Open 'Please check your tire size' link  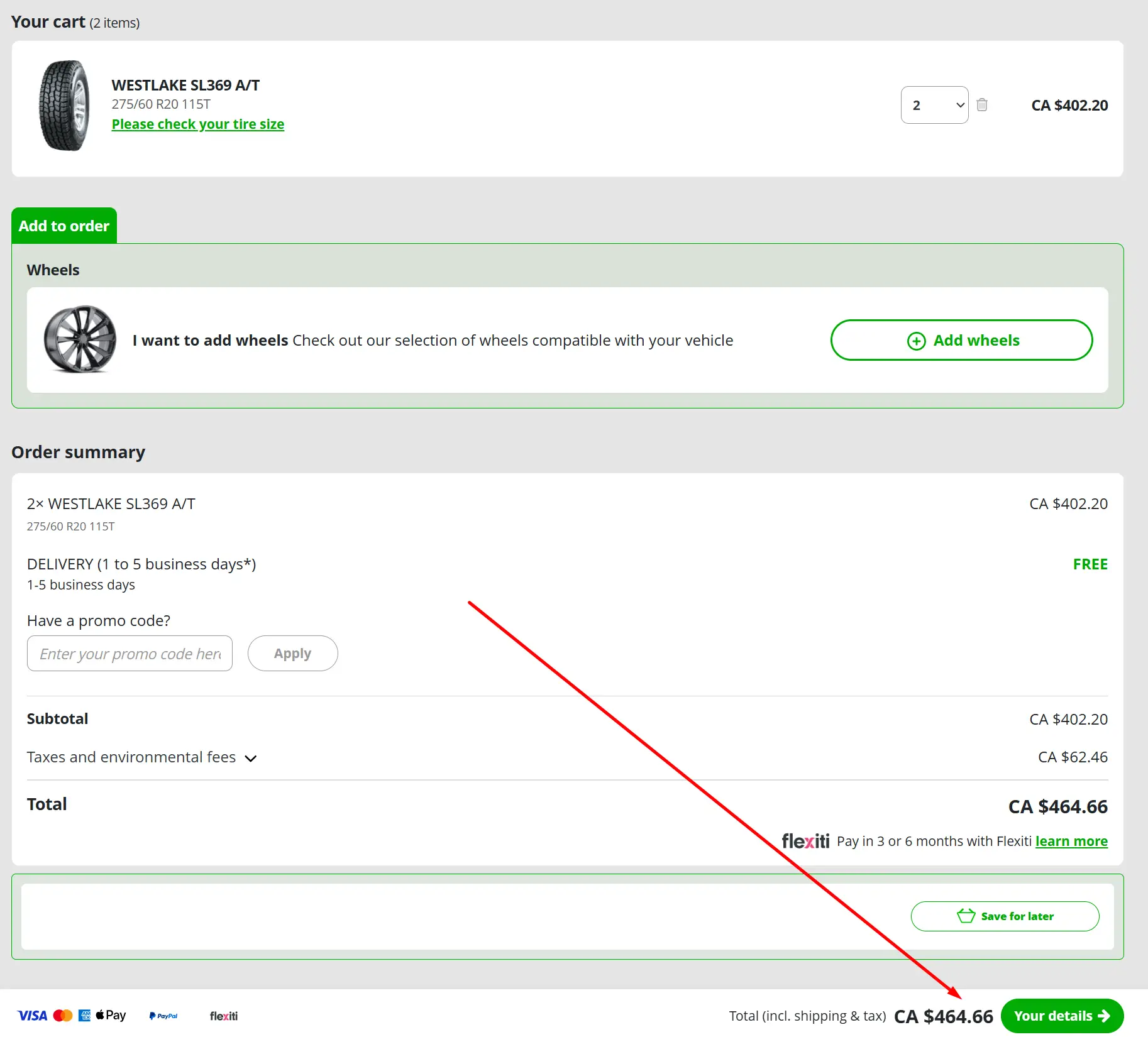(x=197, y=124)
